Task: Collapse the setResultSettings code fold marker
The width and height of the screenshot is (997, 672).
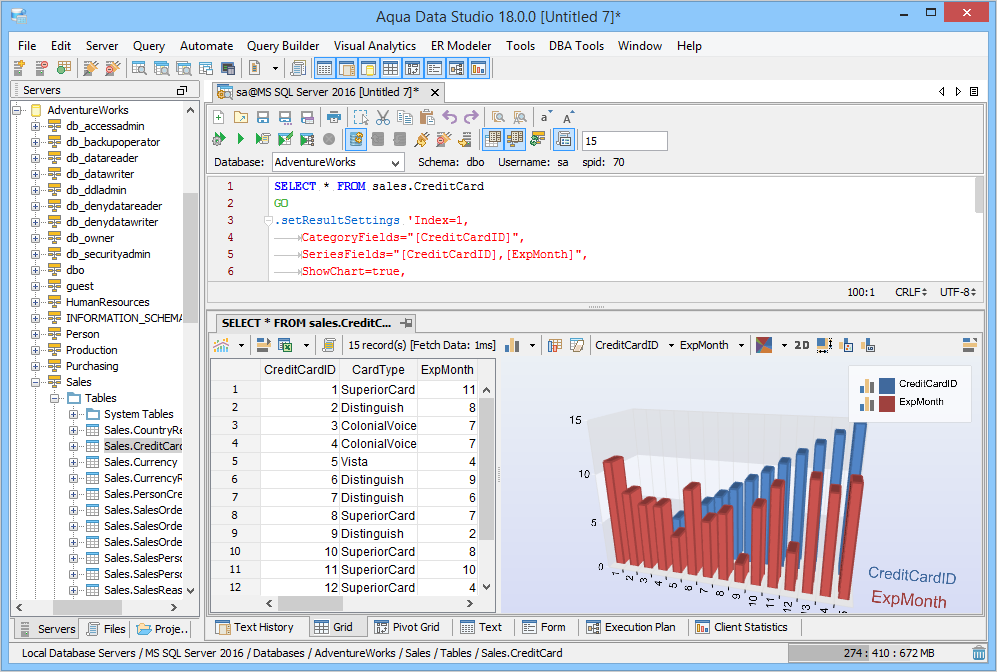Action: [268, 221]
